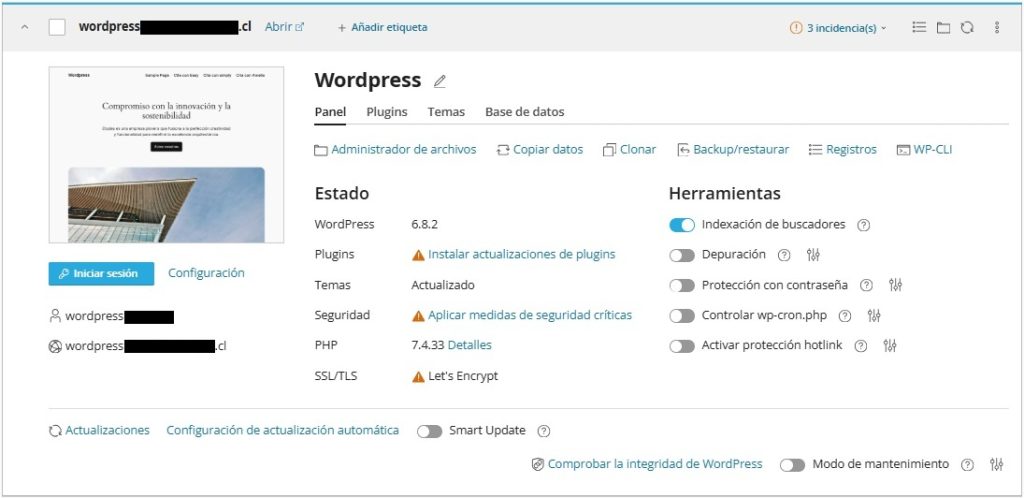The height and width of the screenshot is (498, 1024).
Task: Open the folder icon in header
Action: (943, 27)
